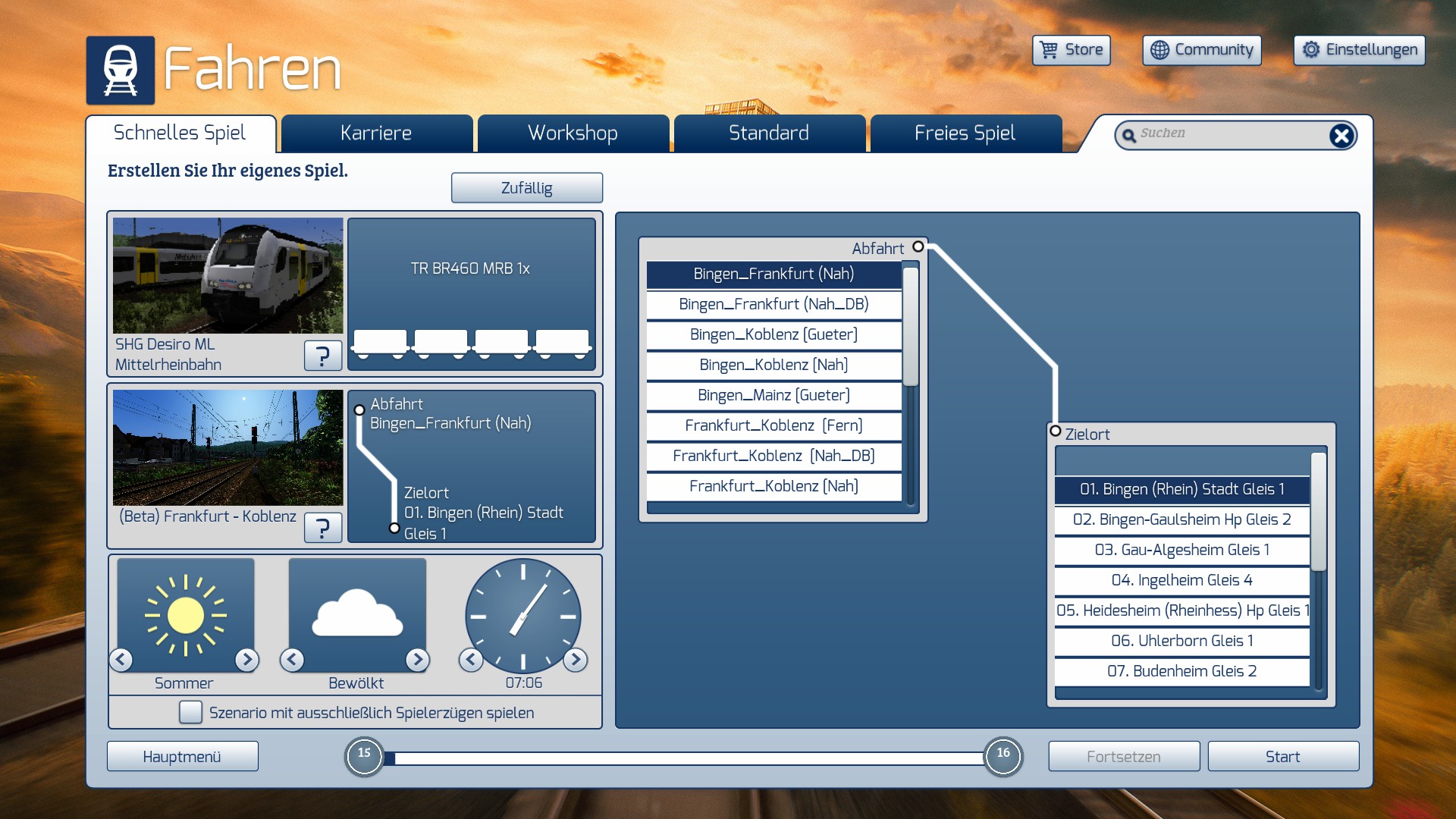
Task: Set the clock earlier with the left arrow
Action: [471, 660]
